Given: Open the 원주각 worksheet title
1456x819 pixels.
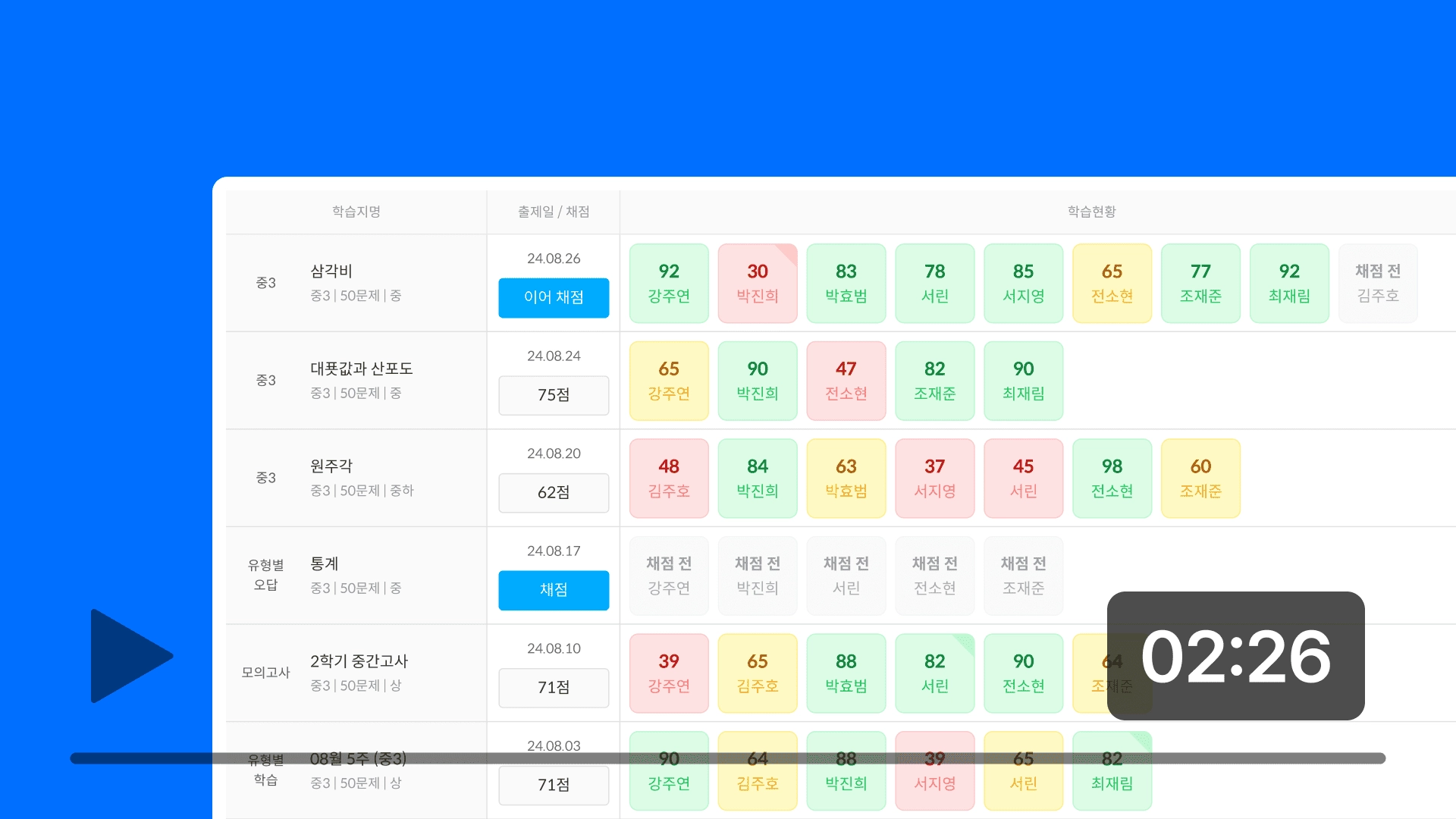Looking at the screenshot, I should (x=331, y=466).
